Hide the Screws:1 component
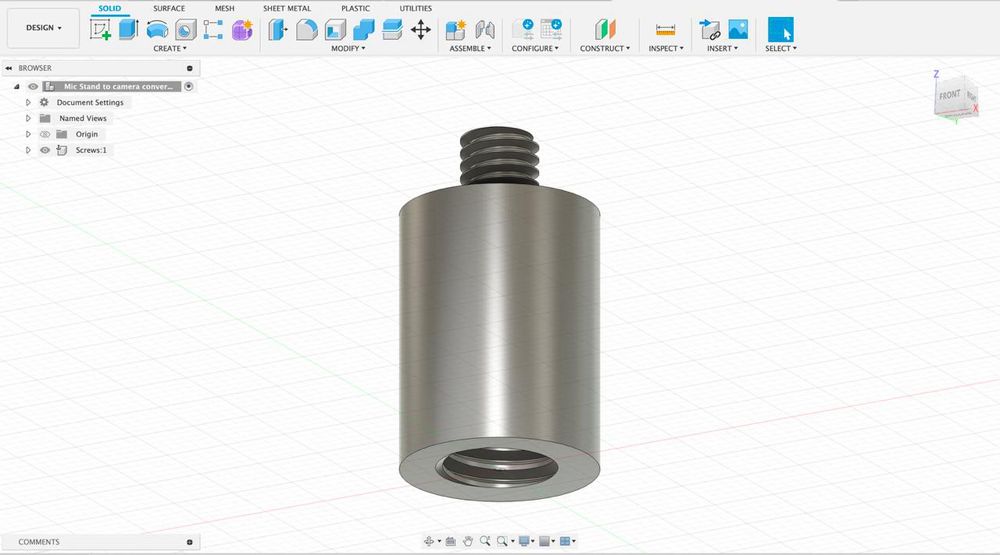 tap(45, 150)
